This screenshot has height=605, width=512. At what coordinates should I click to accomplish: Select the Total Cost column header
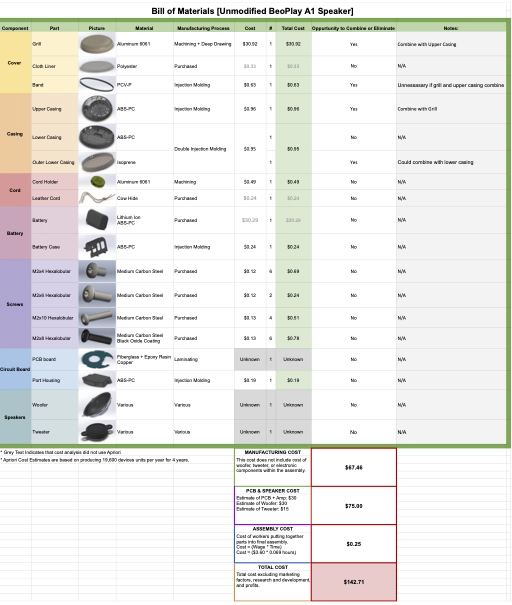click(x=293, y=28)
